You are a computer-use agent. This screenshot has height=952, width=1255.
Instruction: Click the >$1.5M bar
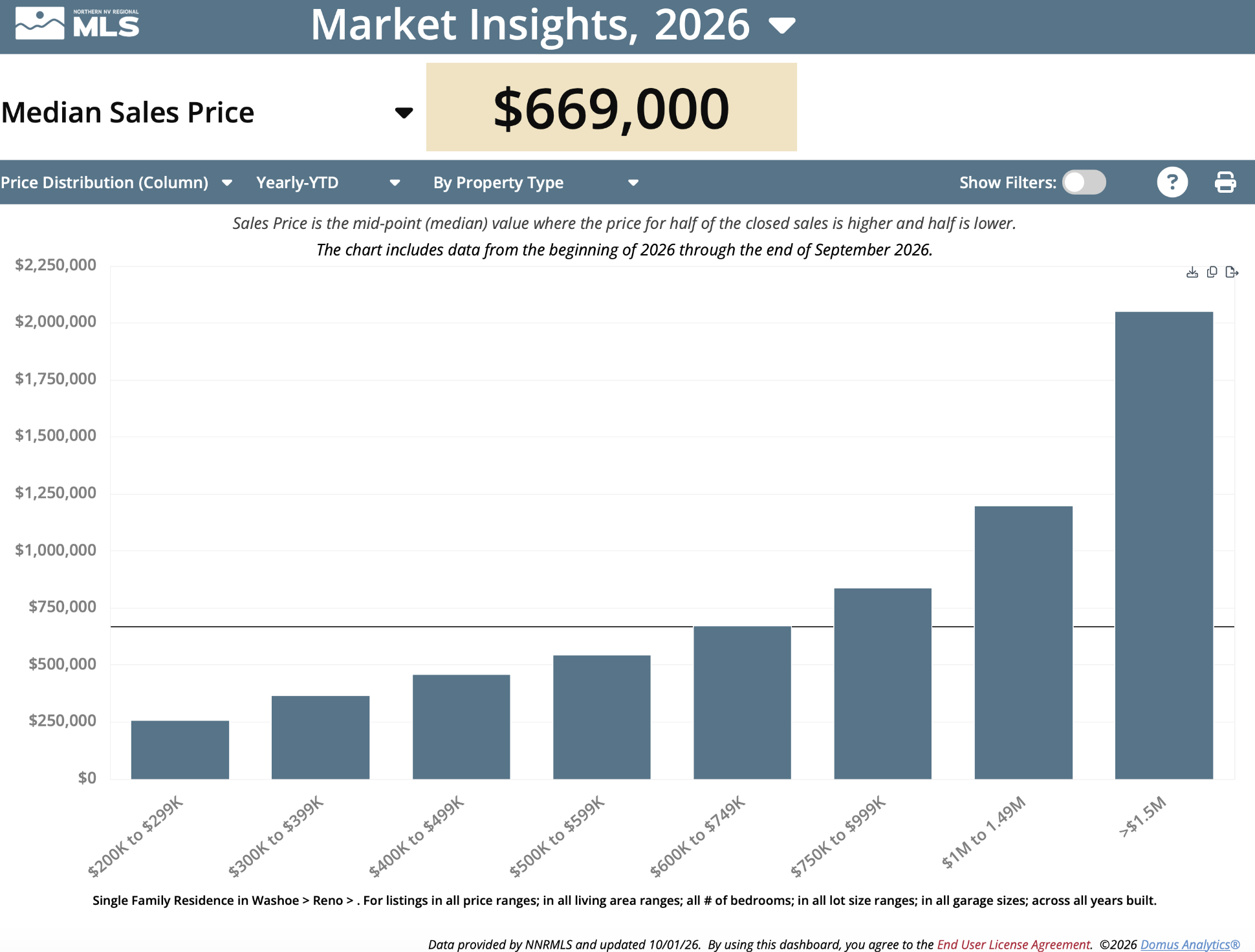point(1164,545)
